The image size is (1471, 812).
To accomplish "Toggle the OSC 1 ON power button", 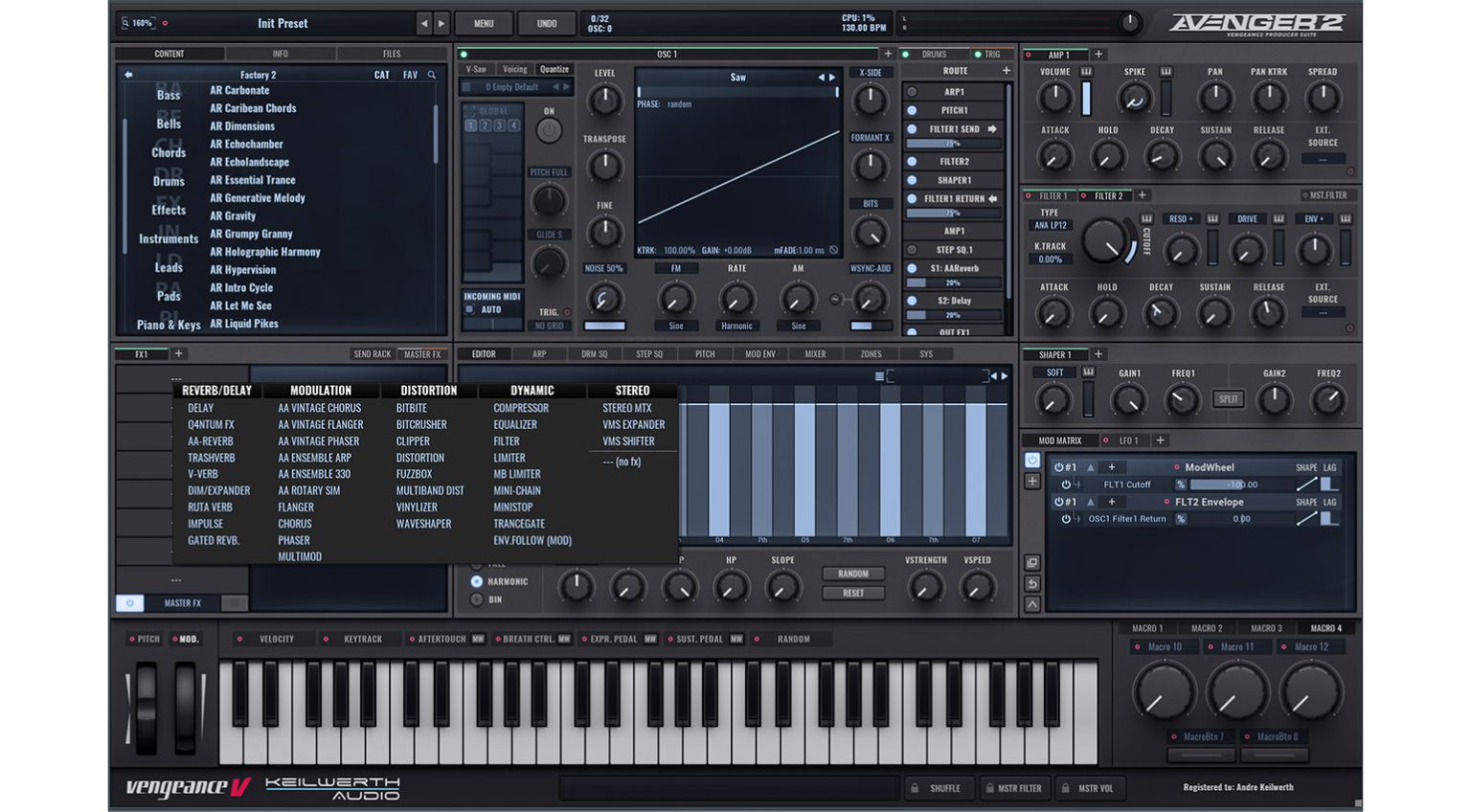I will (549, 130).
